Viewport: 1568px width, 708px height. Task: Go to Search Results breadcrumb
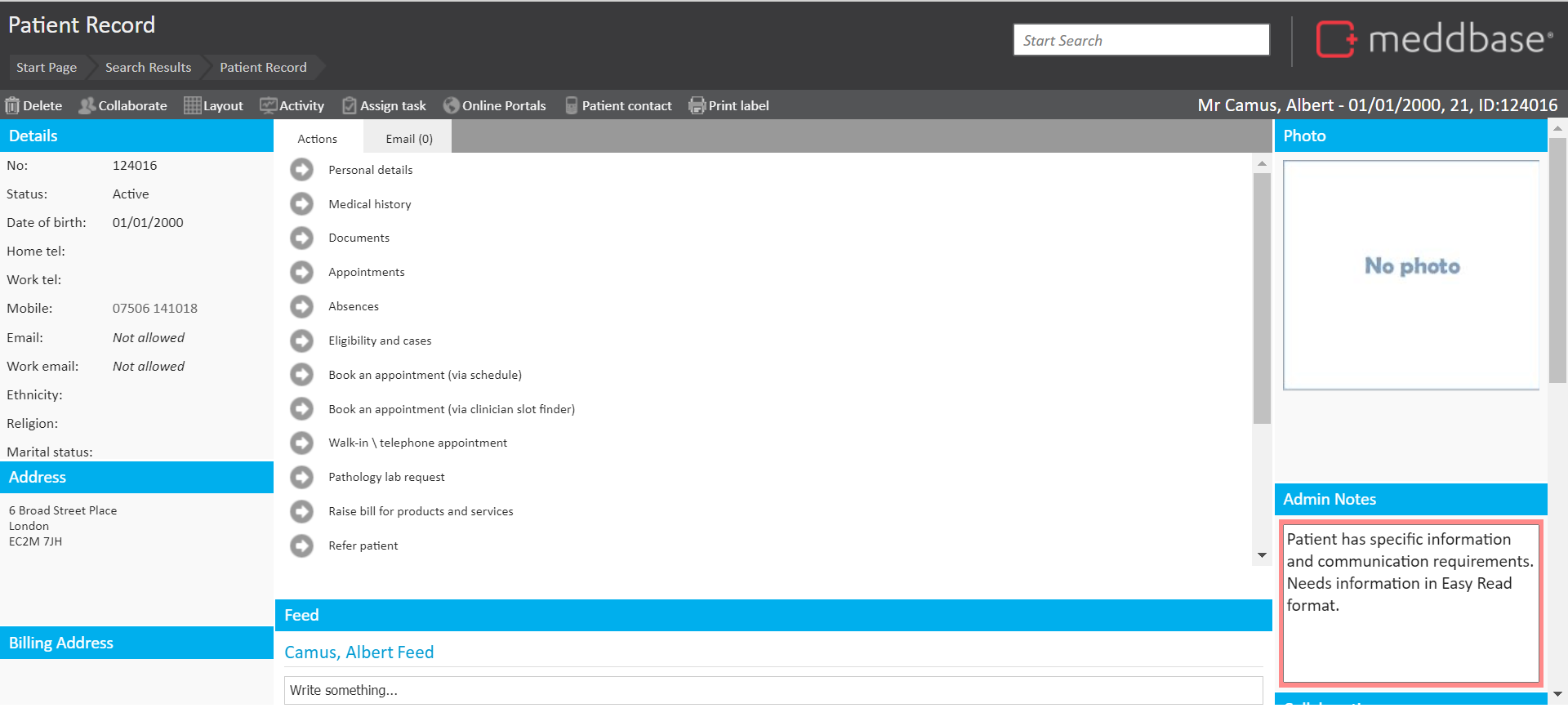(x=148, y=67)
